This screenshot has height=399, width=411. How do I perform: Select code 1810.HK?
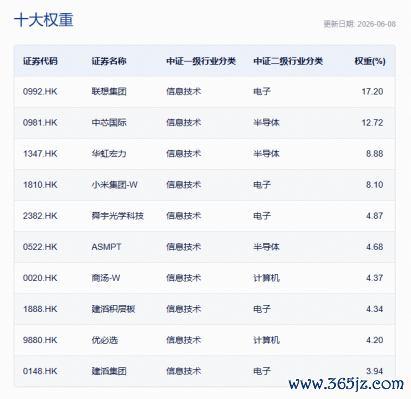tap(40, 185)
